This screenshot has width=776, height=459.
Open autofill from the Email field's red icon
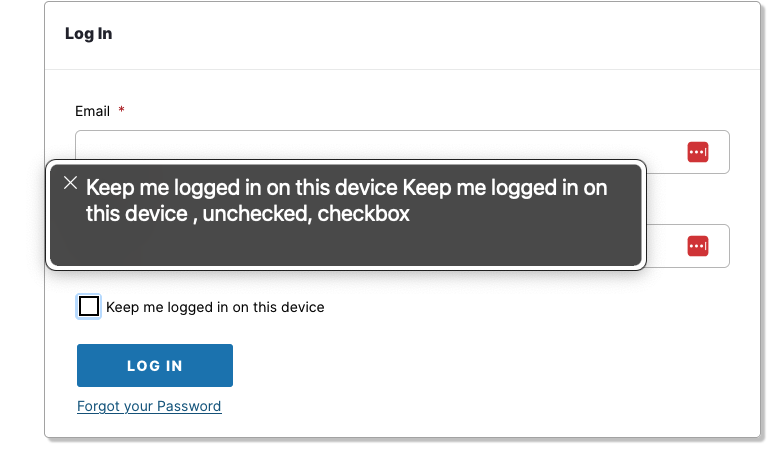click(x=698, y=152)
